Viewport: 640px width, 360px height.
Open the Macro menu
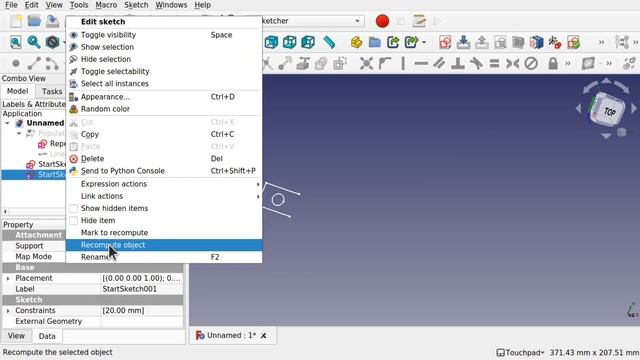pos(106,5)
